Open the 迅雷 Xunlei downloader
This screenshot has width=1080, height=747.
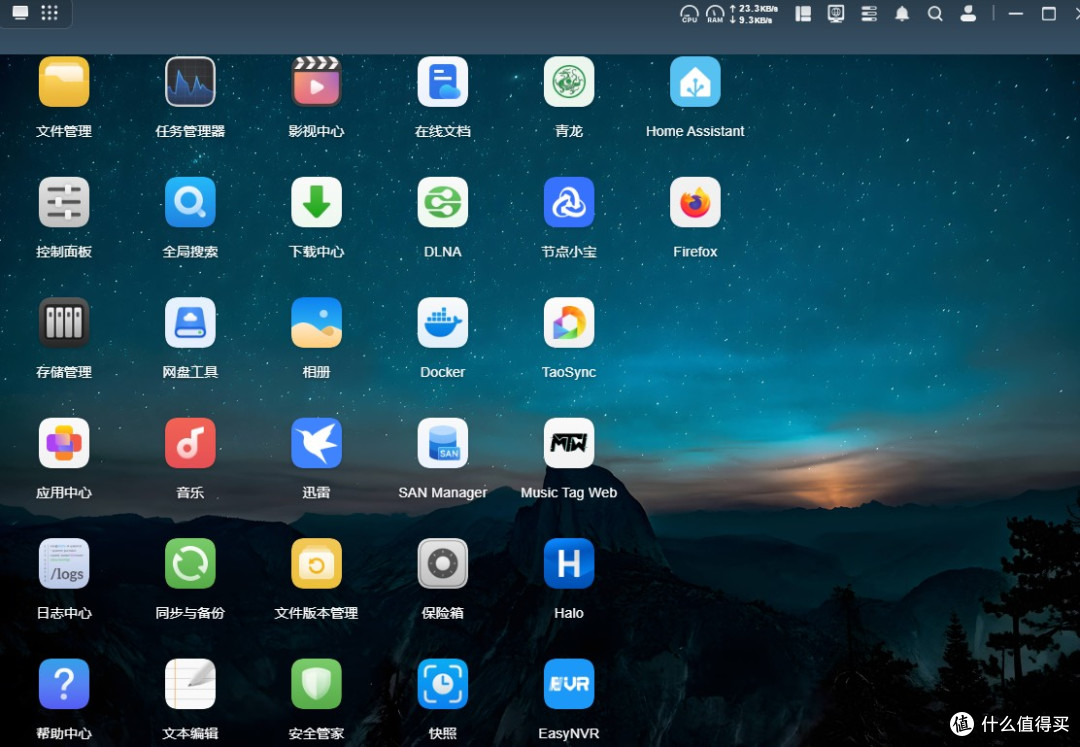tap(316, 443)
